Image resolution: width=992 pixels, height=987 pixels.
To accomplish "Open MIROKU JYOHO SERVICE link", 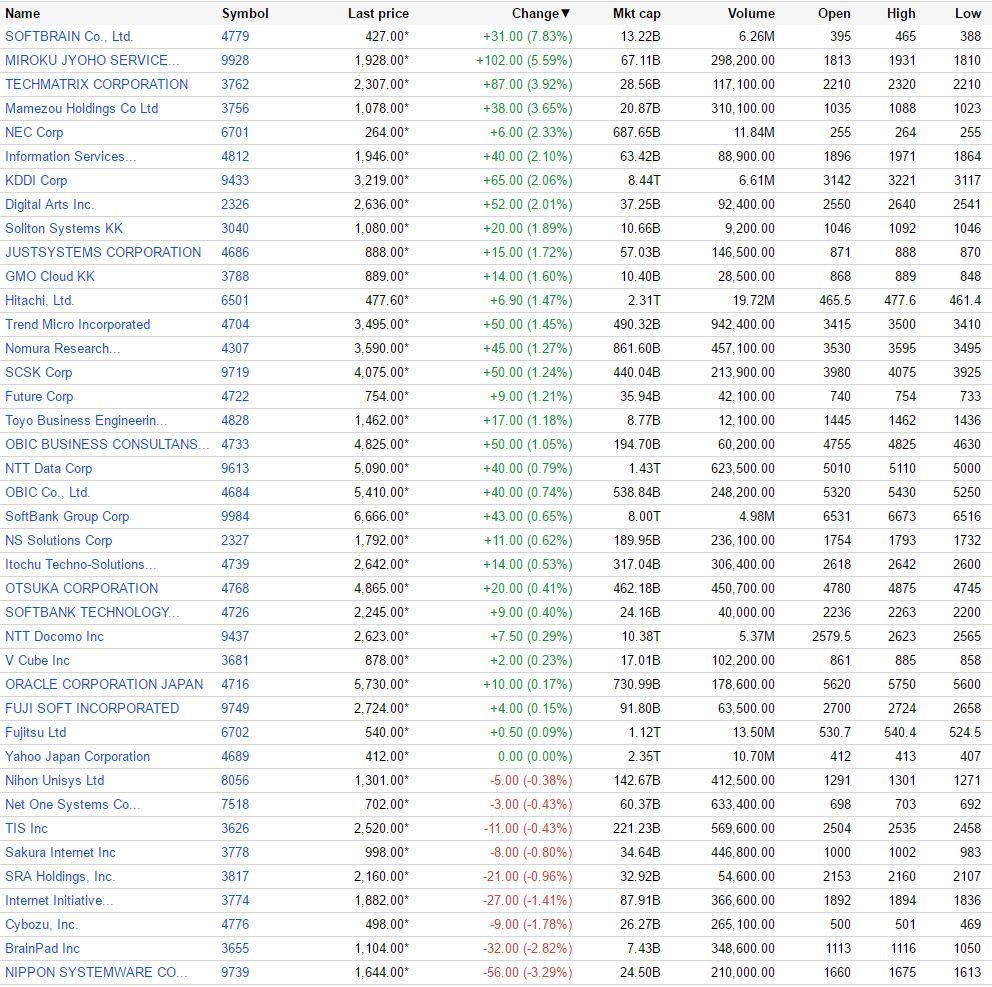I will [92, 61].
